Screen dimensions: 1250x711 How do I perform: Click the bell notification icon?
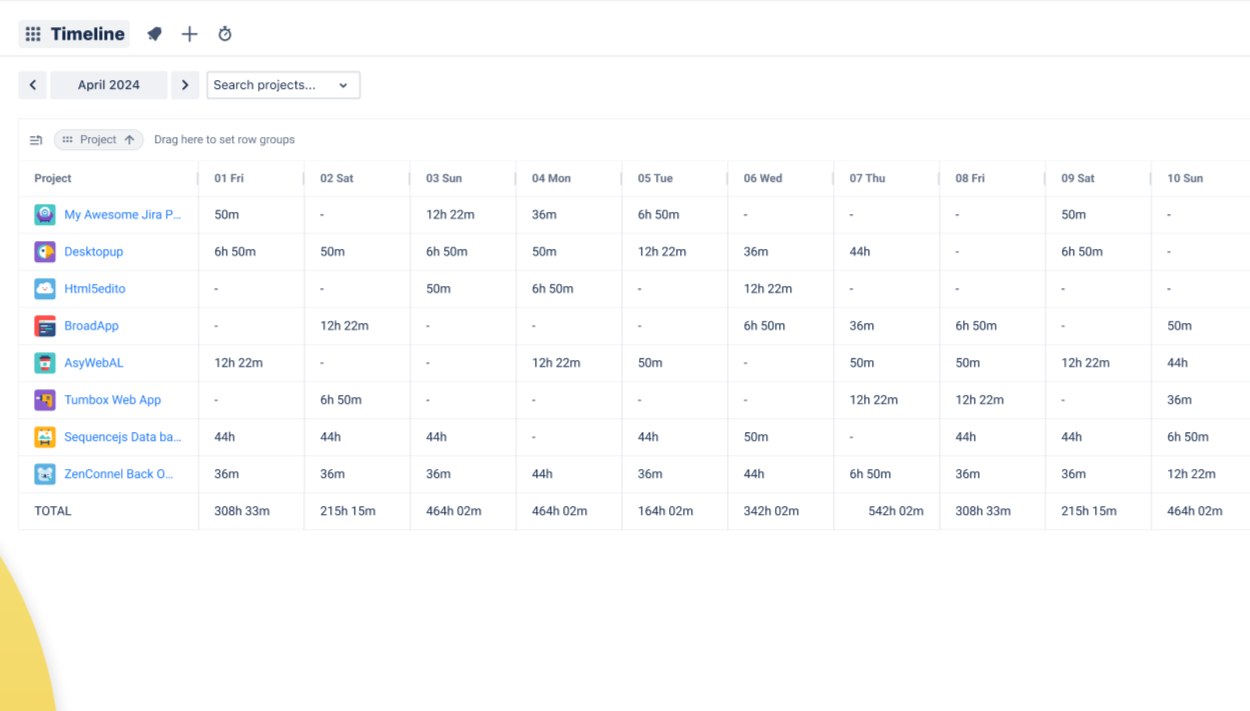[155, 34]
